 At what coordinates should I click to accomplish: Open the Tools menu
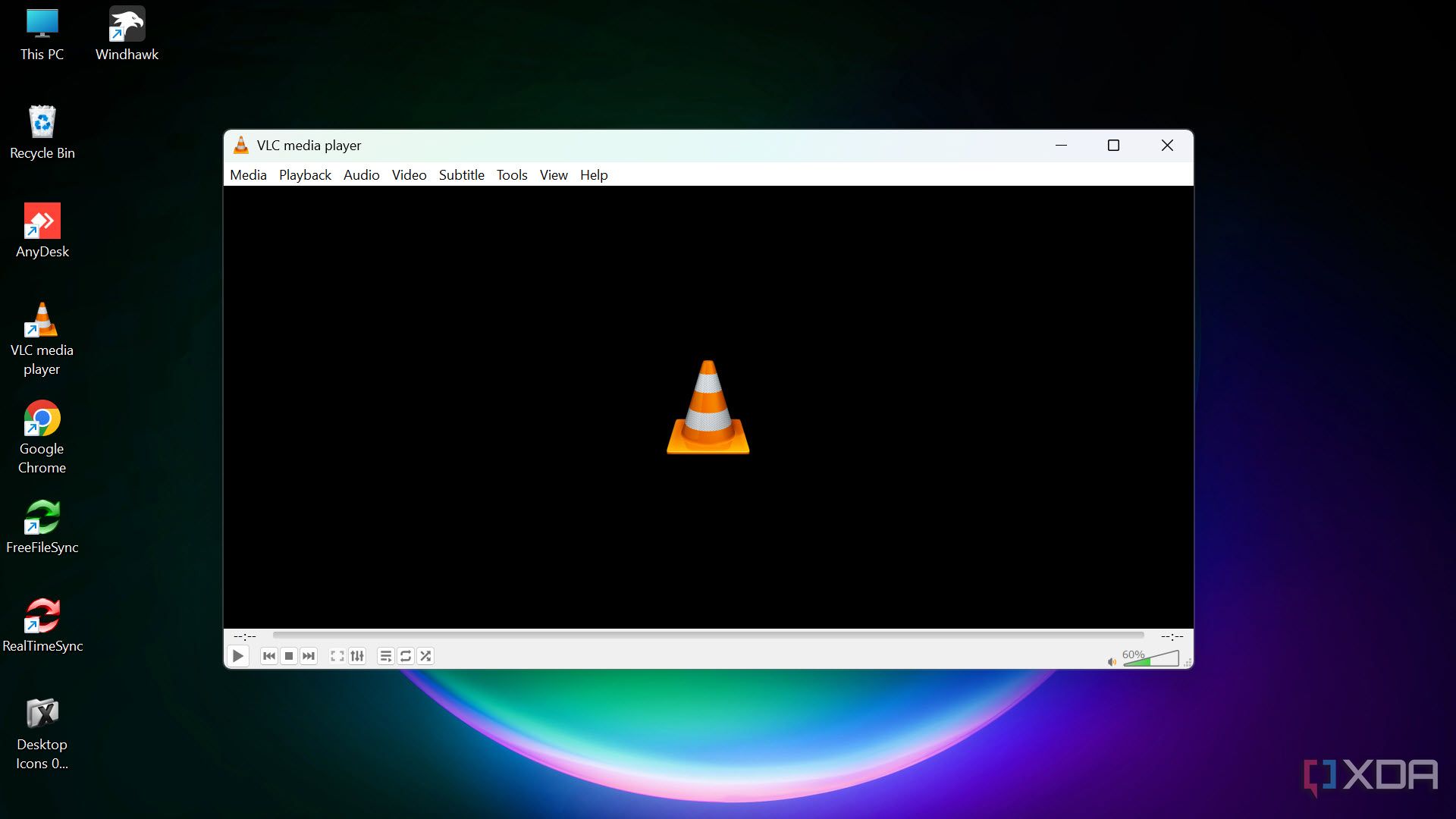pyautogui.click(x=512, y=175)
